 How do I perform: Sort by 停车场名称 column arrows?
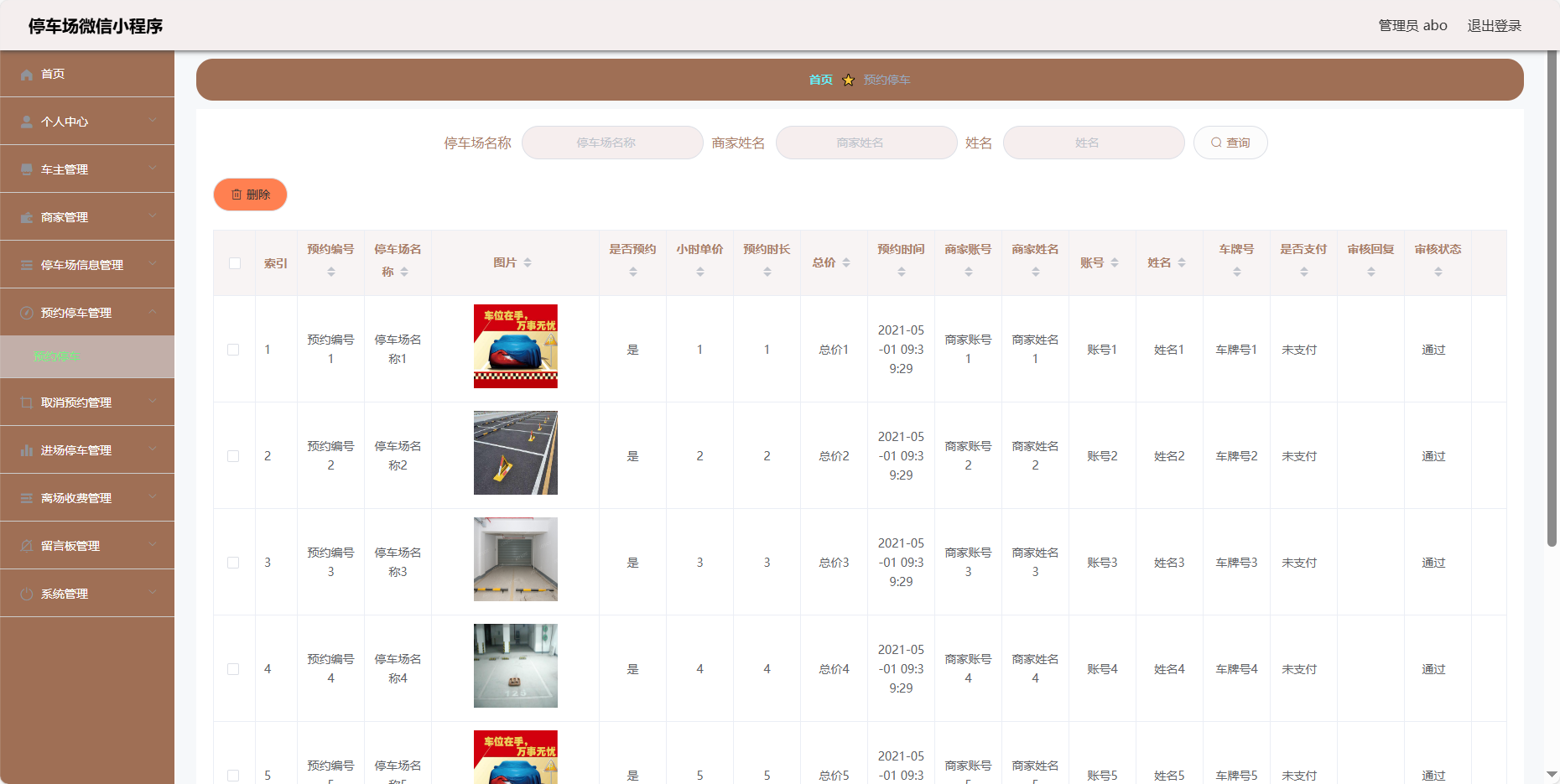tap(404, 272)
